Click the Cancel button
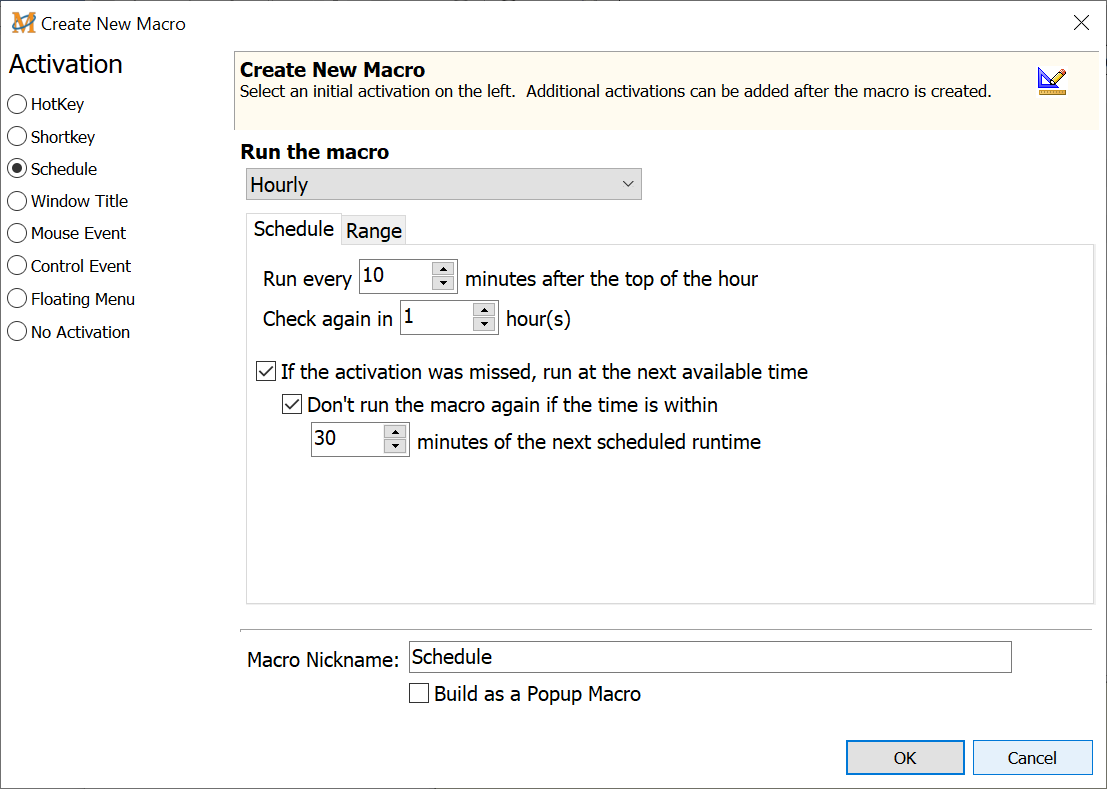Image resolution: width=1107 pixels, height=789 pixels. pos(1032,758)
